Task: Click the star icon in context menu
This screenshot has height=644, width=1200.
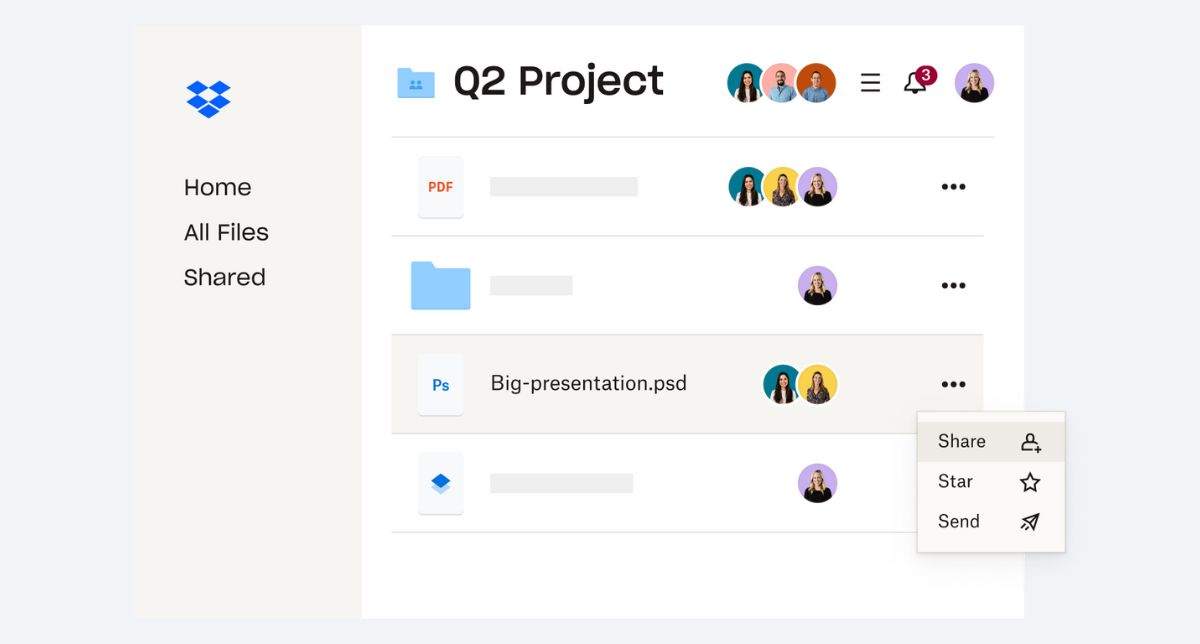Action: 1030,483
